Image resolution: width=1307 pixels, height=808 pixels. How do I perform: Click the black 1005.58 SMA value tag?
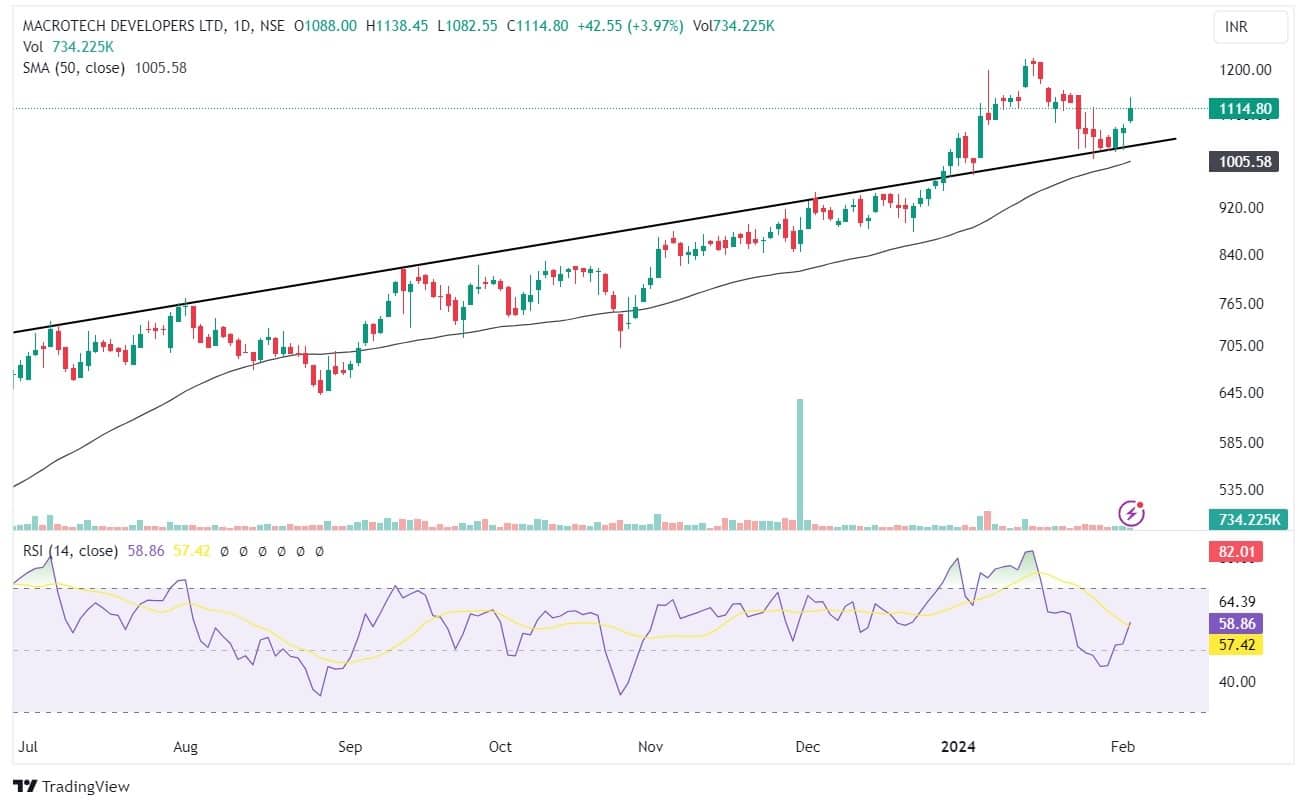[x=1241, y=161]
